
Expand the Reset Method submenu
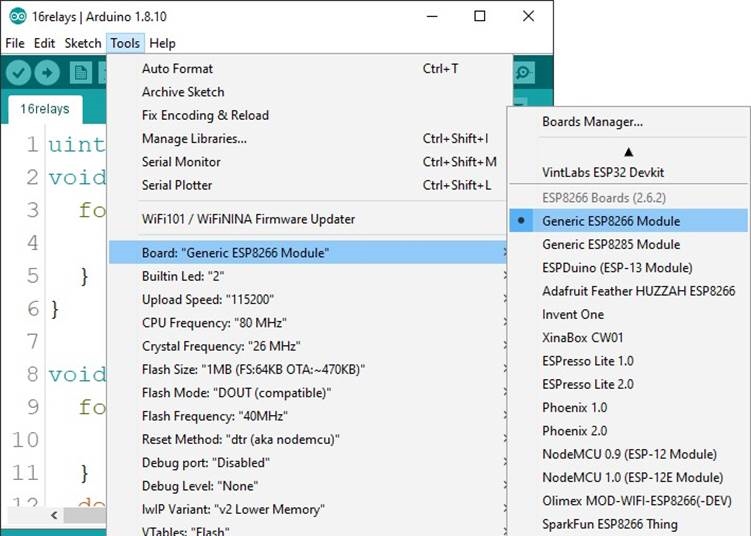click(x=307, y=440)
